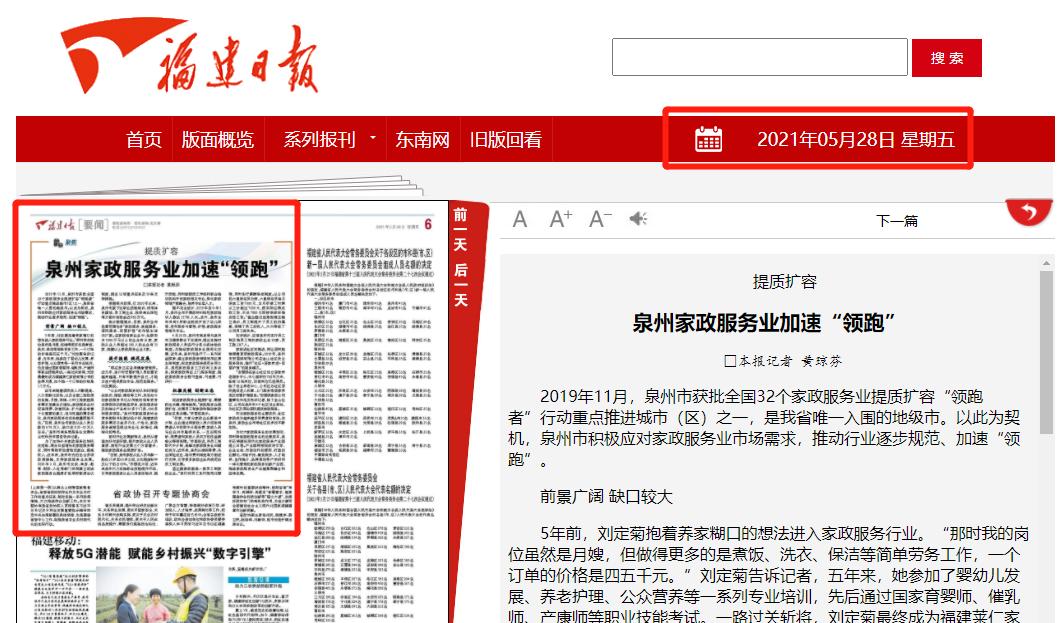This screenshot has width=1064, height=623.
Task: Increase font size with the A+ icon
Action: click(x=559, y=218)
